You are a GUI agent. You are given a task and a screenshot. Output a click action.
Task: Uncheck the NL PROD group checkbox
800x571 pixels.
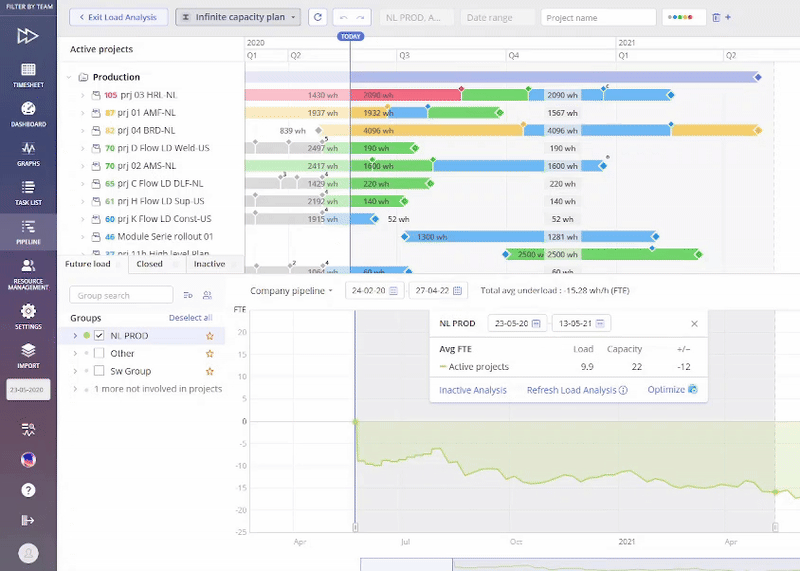pyautogui.click(x=99, y=336)
